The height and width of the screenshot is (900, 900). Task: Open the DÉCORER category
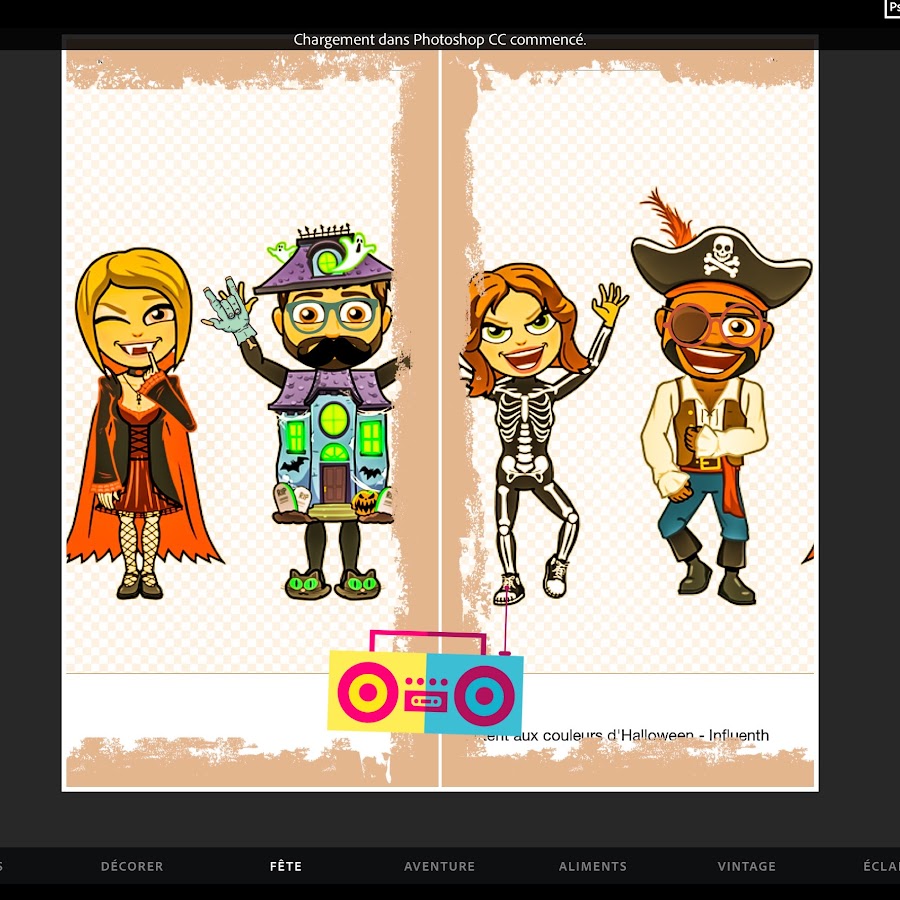click(x=132, y=866)
